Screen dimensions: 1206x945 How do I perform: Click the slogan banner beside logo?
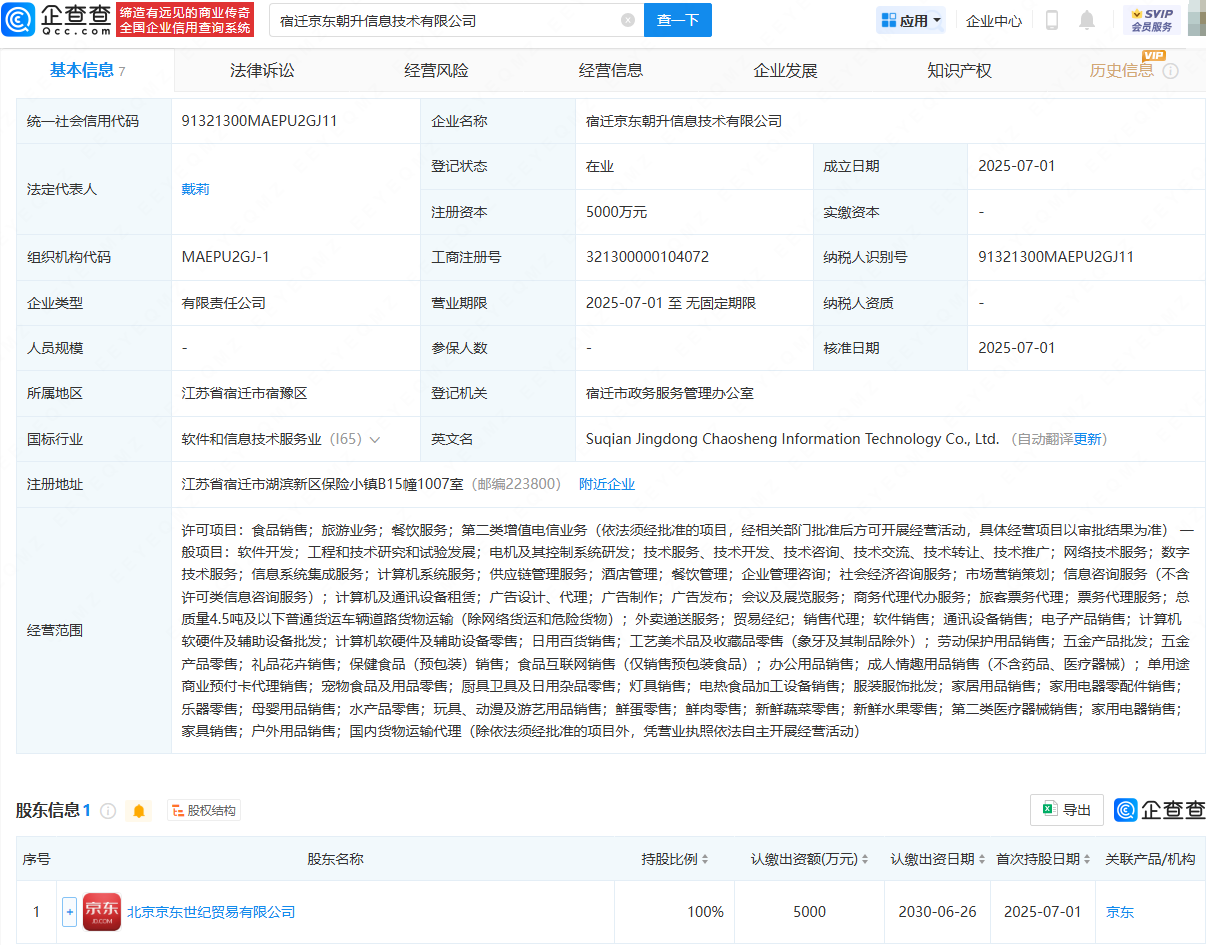(x=184, y=20)
